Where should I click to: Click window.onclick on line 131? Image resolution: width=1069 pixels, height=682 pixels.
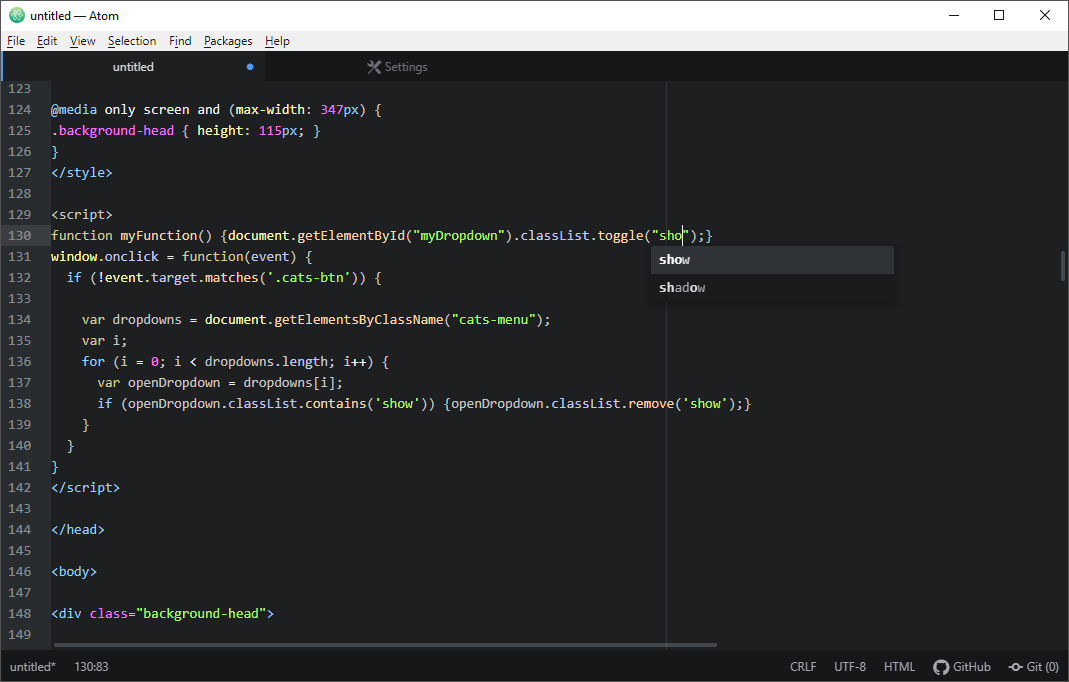click(105, 256)
